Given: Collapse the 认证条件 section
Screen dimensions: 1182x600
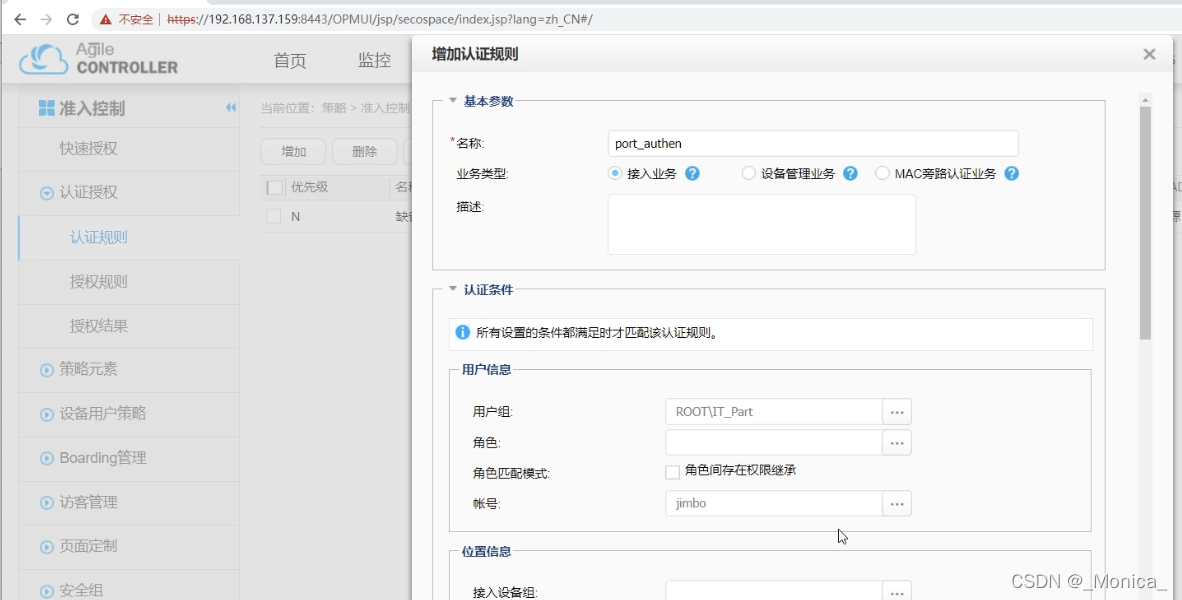Looking at the screenshot, I should point(453,289).
